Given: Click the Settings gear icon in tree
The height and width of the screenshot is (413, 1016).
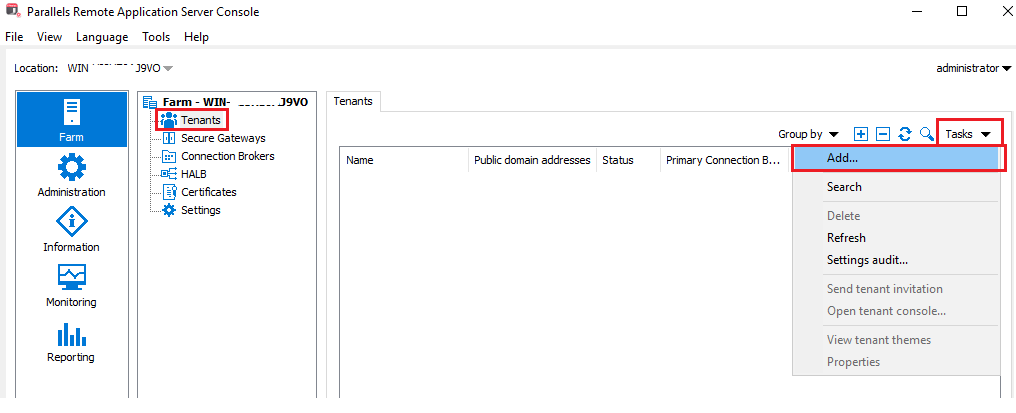Looking at the screenshot, I should [x=169, y=210].
